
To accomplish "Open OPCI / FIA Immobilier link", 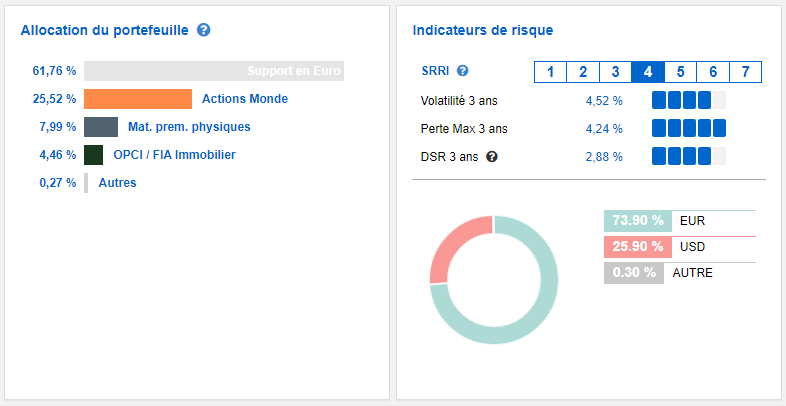I will click(174, 155).
